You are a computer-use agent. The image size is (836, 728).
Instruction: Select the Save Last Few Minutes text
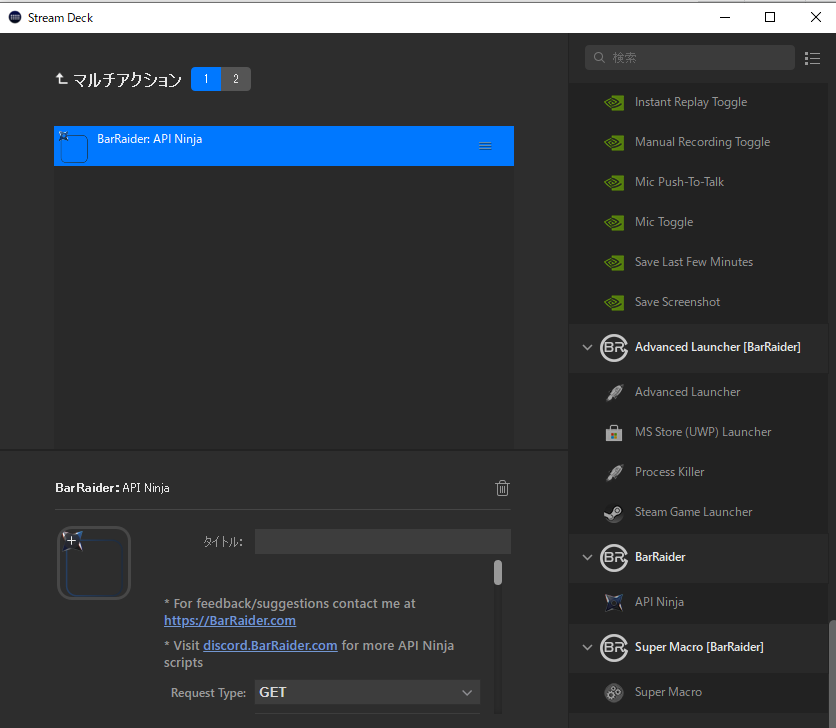(694, 262)
